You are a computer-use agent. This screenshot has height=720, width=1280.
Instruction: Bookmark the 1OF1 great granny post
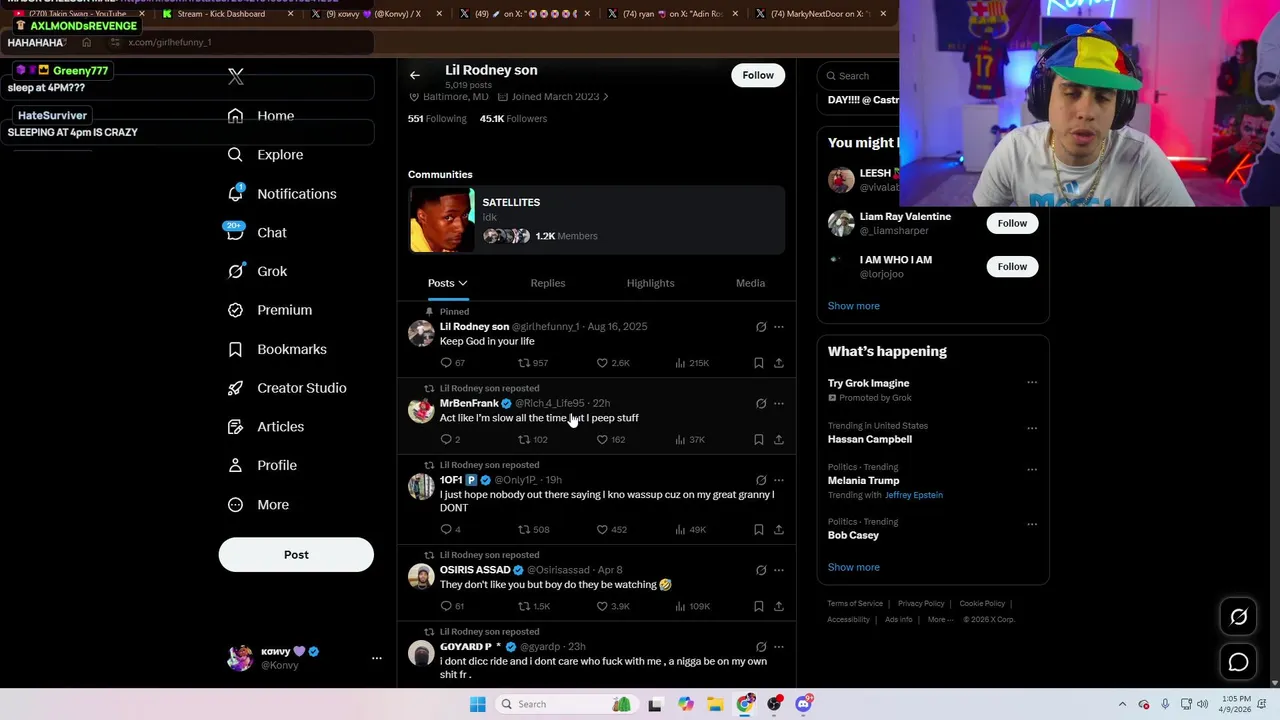point(759,530)
